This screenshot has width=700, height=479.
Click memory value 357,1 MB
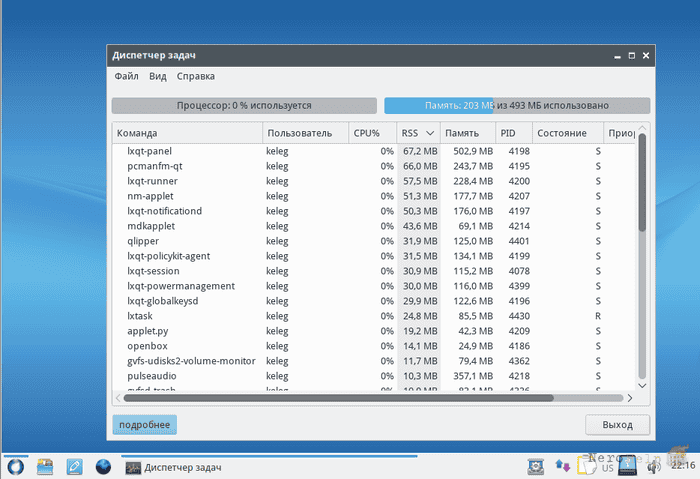click(473, 376)
